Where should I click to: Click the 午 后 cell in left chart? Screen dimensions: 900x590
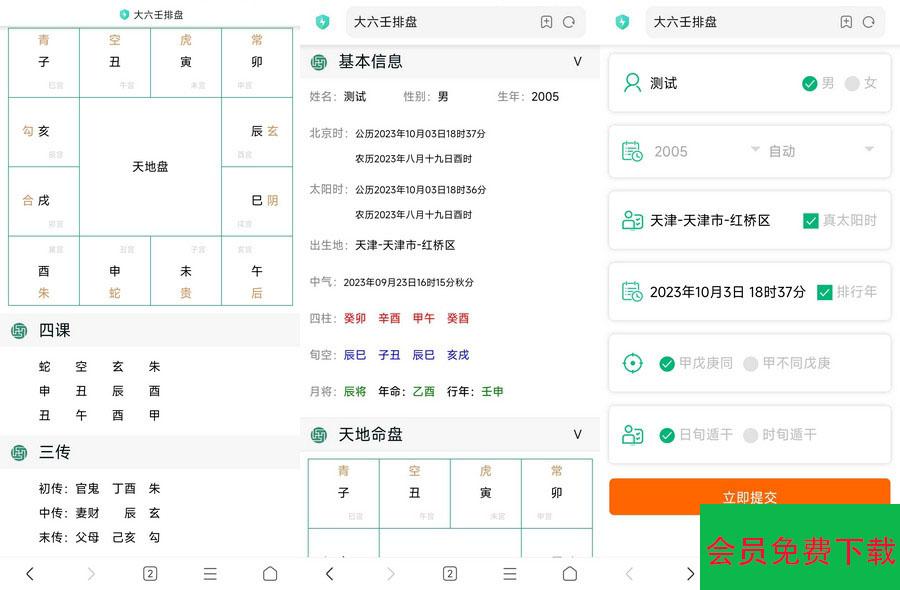pyautogui.click(x=257, y=270)
